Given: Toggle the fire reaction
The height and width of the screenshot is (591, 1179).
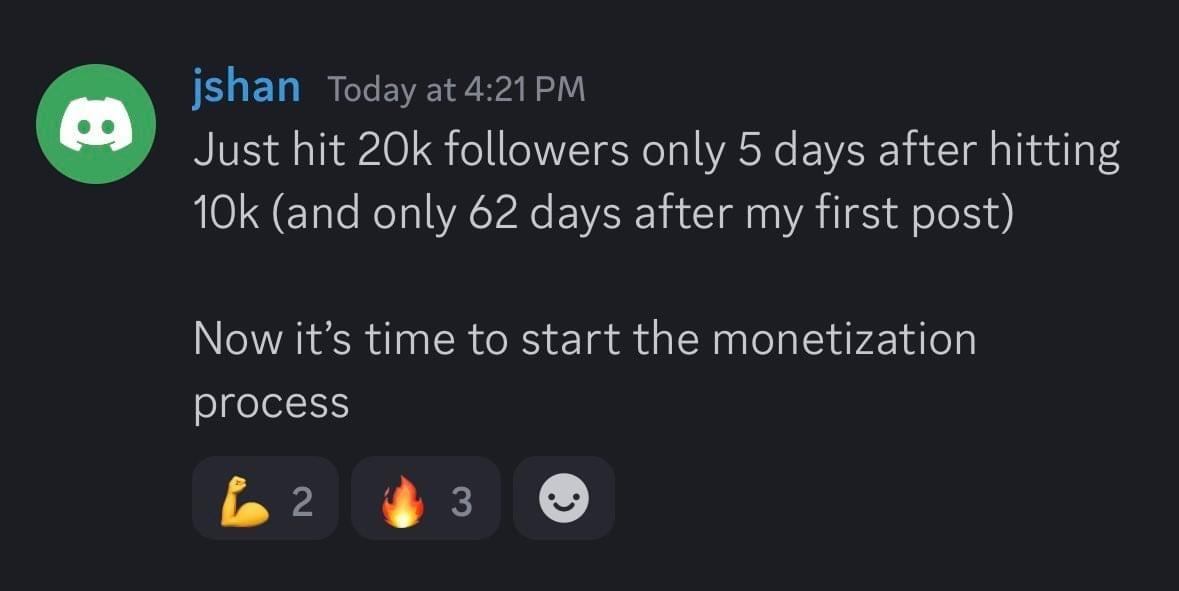Looking at the screenshot, I should click(x=425, y=498).
